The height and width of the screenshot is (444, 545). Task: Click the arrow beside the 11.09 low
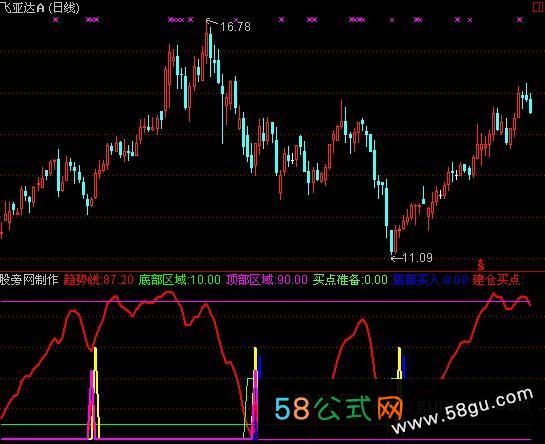coord(397,258)
